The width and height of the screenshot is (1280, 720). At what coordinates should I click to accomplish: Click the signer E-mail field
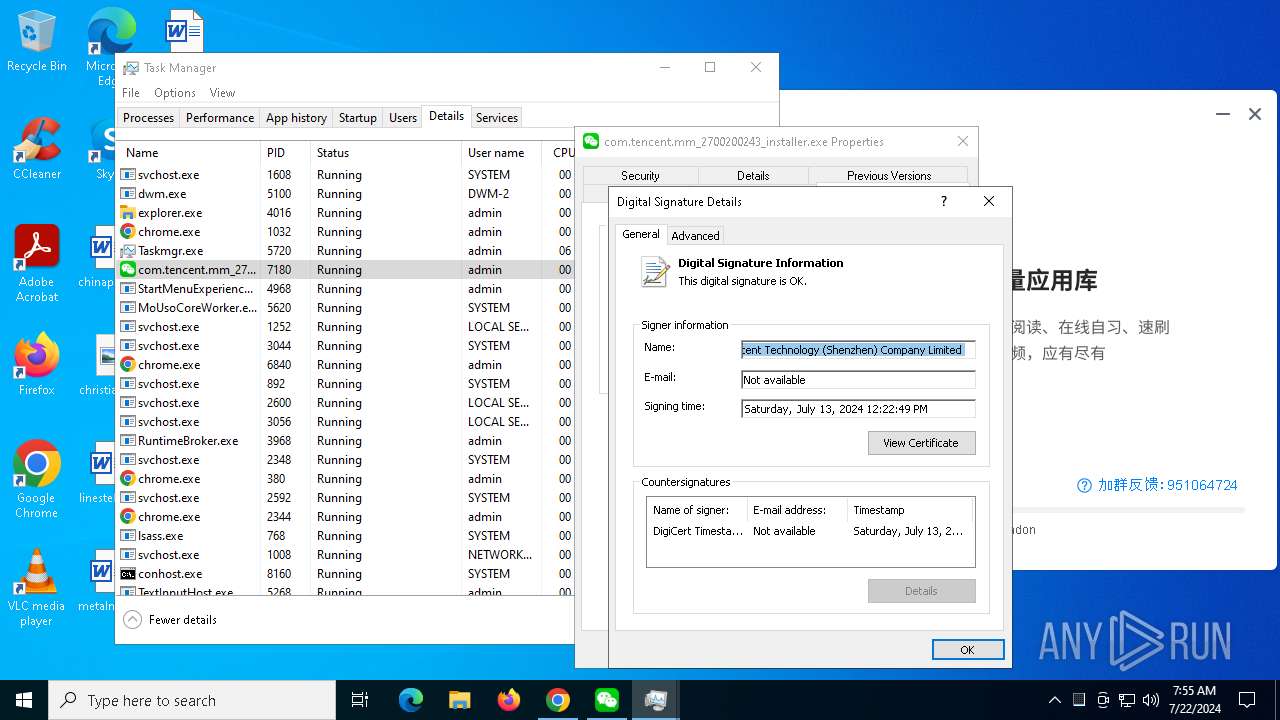tap(858, 380)
